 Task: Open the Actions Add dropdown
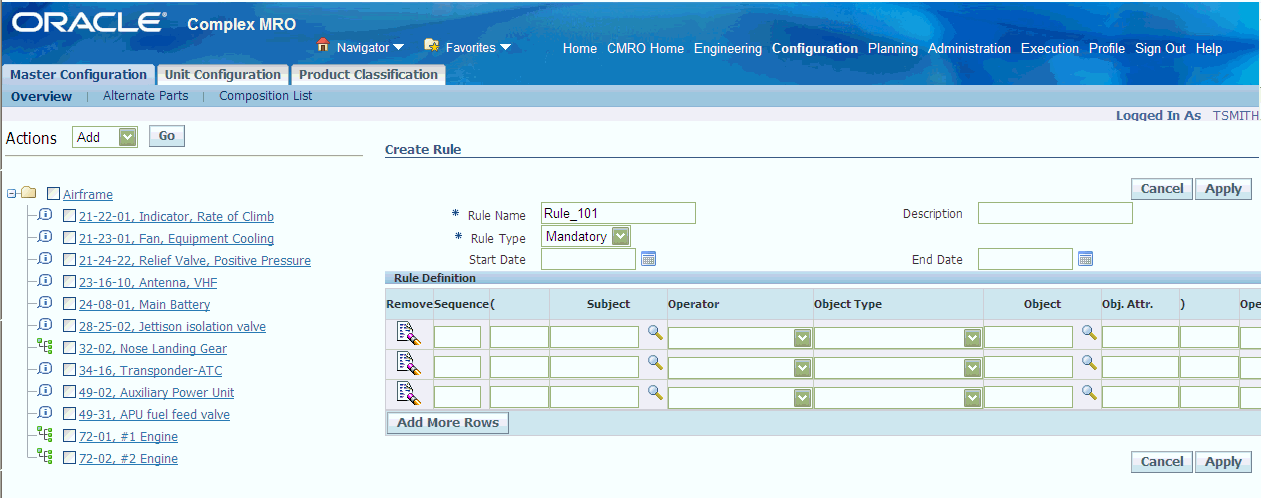(x=105, y=137)
